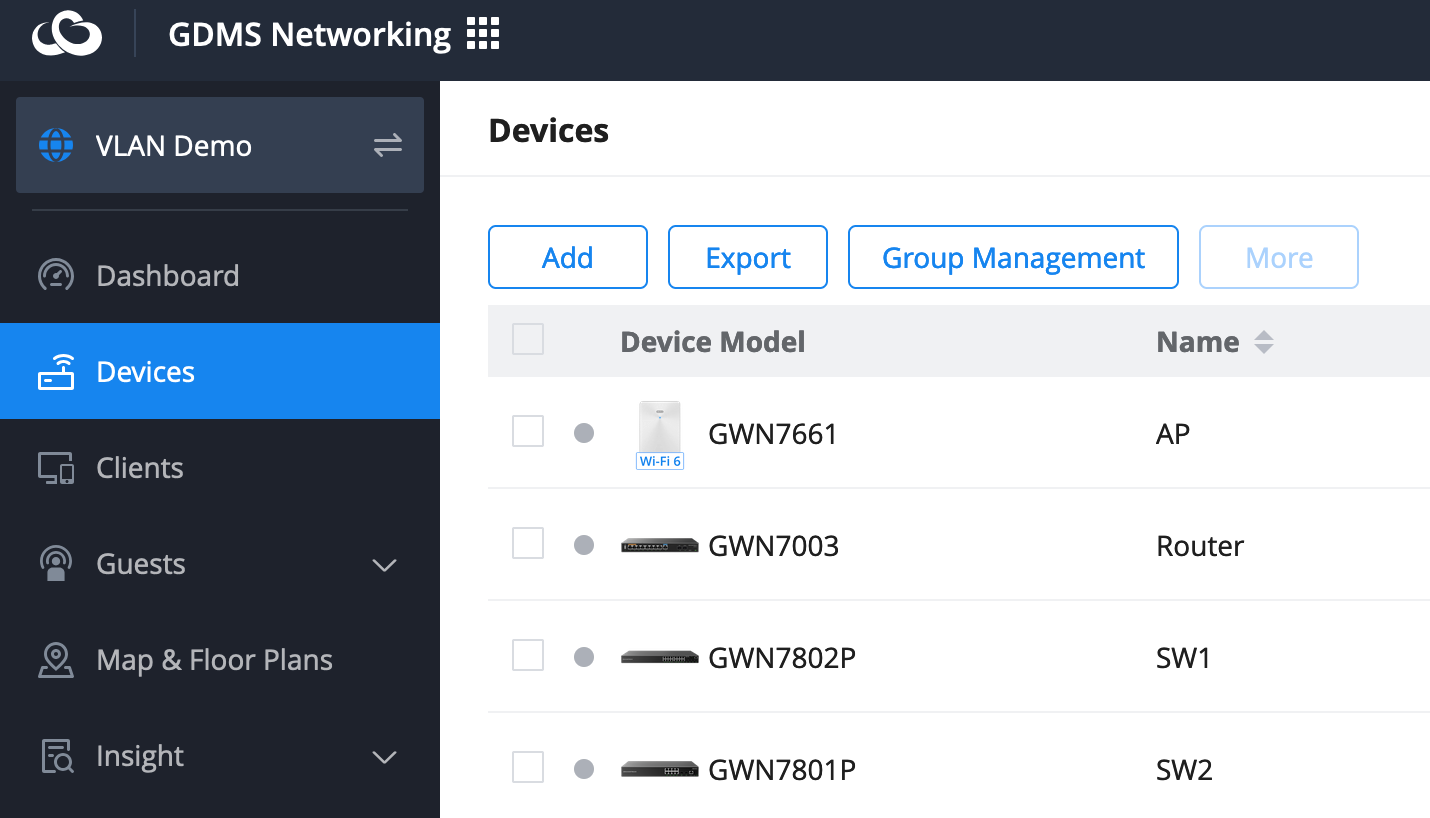Click the Clients monitor icon
This screenshot has height=818, width=1430.
(56, 468)
